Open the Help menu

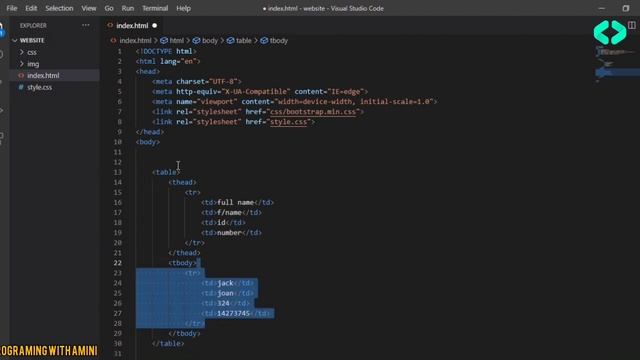pos(183,8)
